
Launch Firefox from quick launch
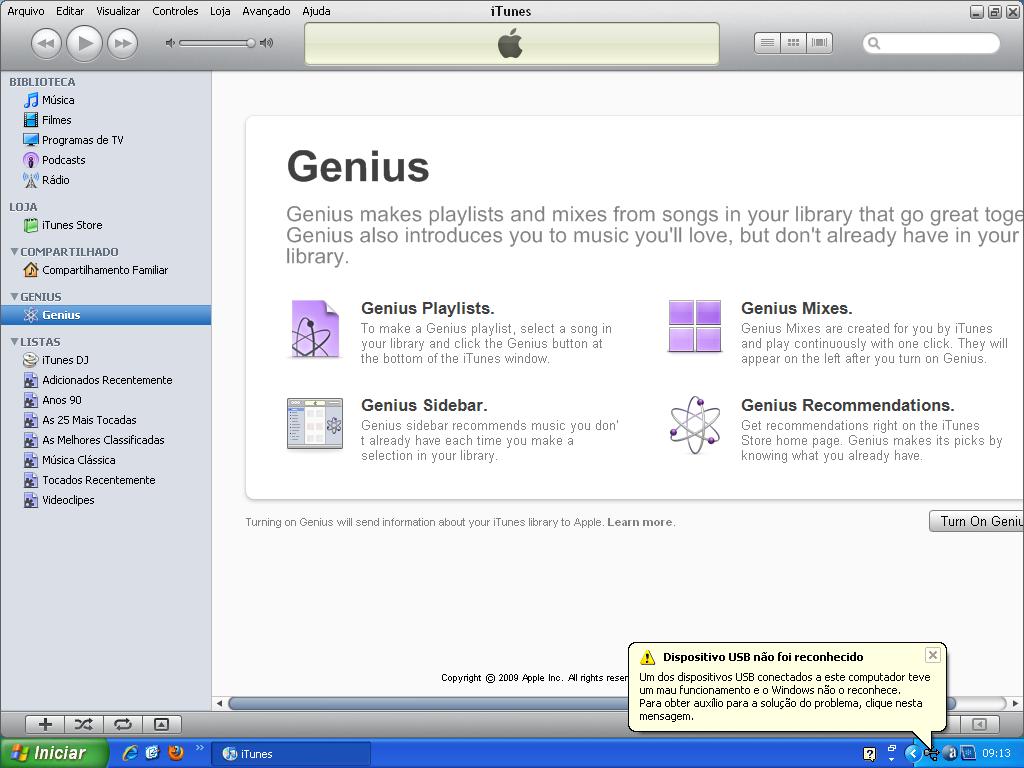[x=176, y=753]
